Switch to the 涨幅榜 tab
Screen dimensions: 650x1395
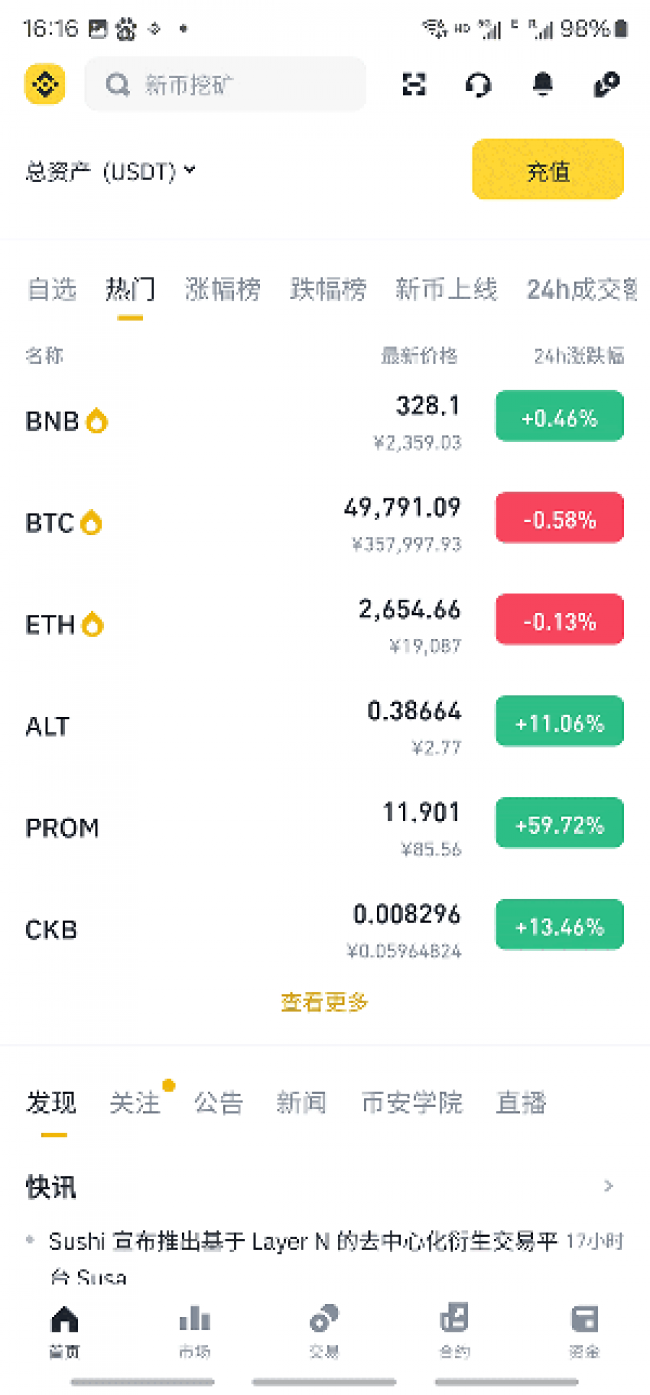pyautogui.click(x=222, y=290)
